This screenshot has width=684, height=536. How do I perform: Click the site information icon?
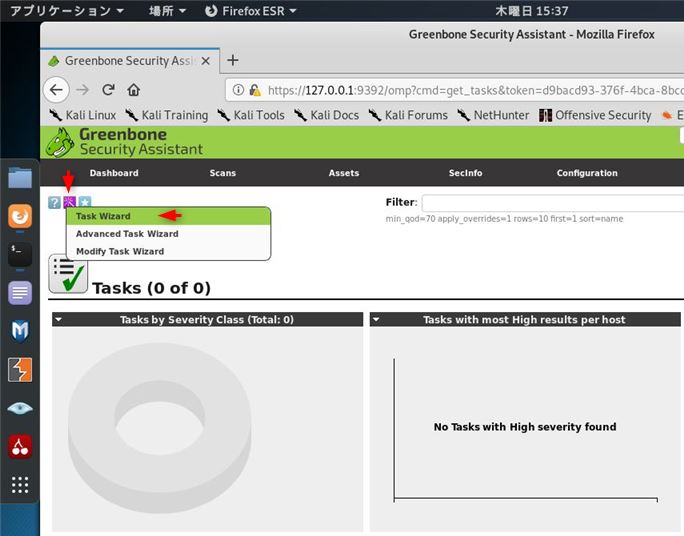[x=238, y=90]
